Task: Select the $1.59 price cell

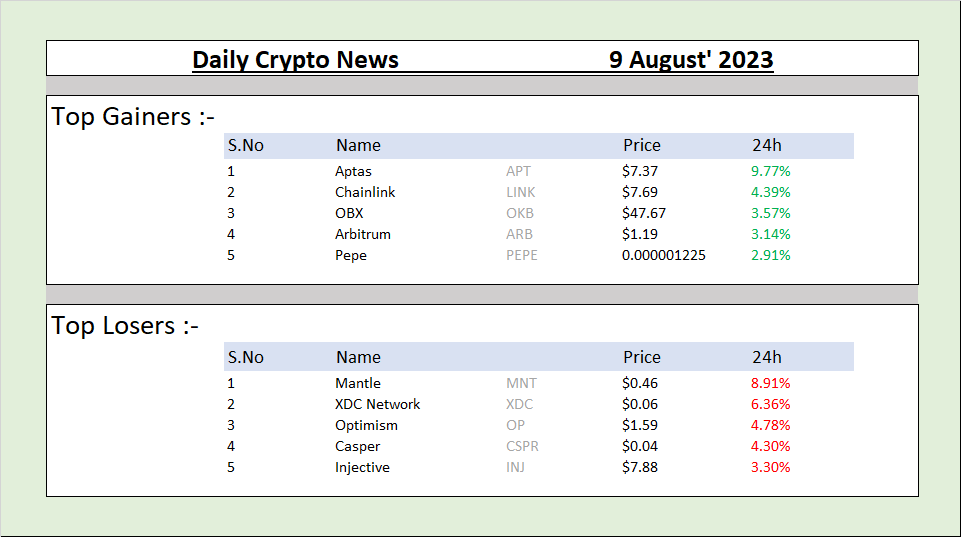Action: click(x=640, y=425)
